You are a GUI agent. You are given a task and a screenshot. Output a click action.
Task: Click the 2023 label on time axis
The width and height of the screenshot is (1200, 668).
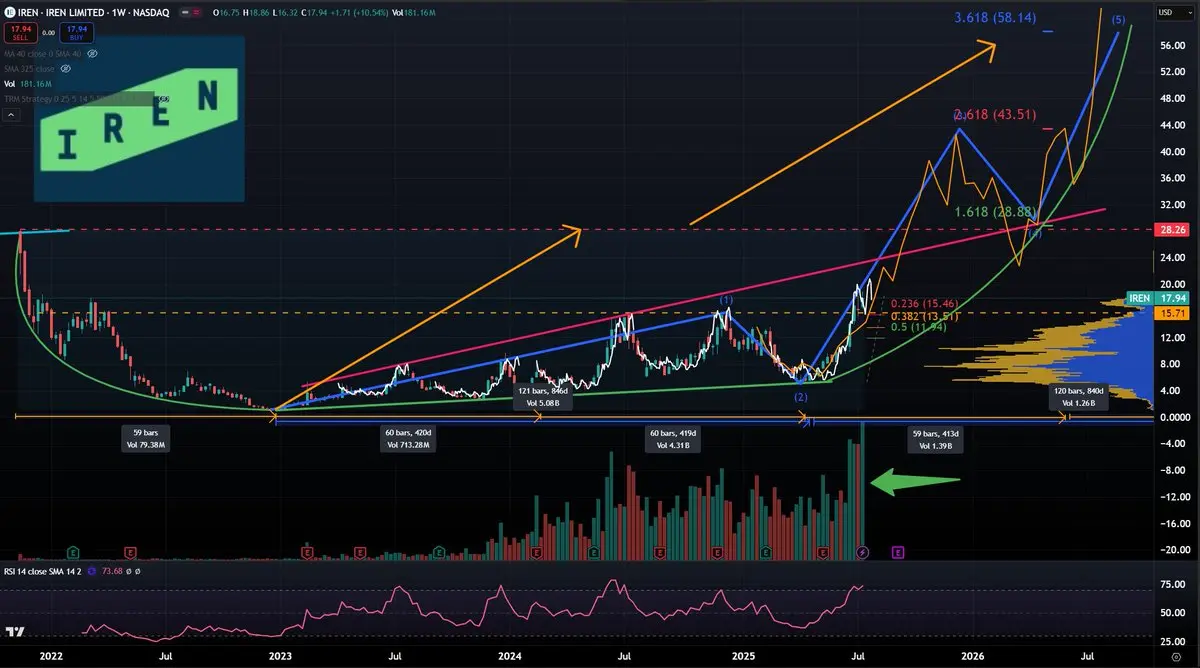point(280,657)
